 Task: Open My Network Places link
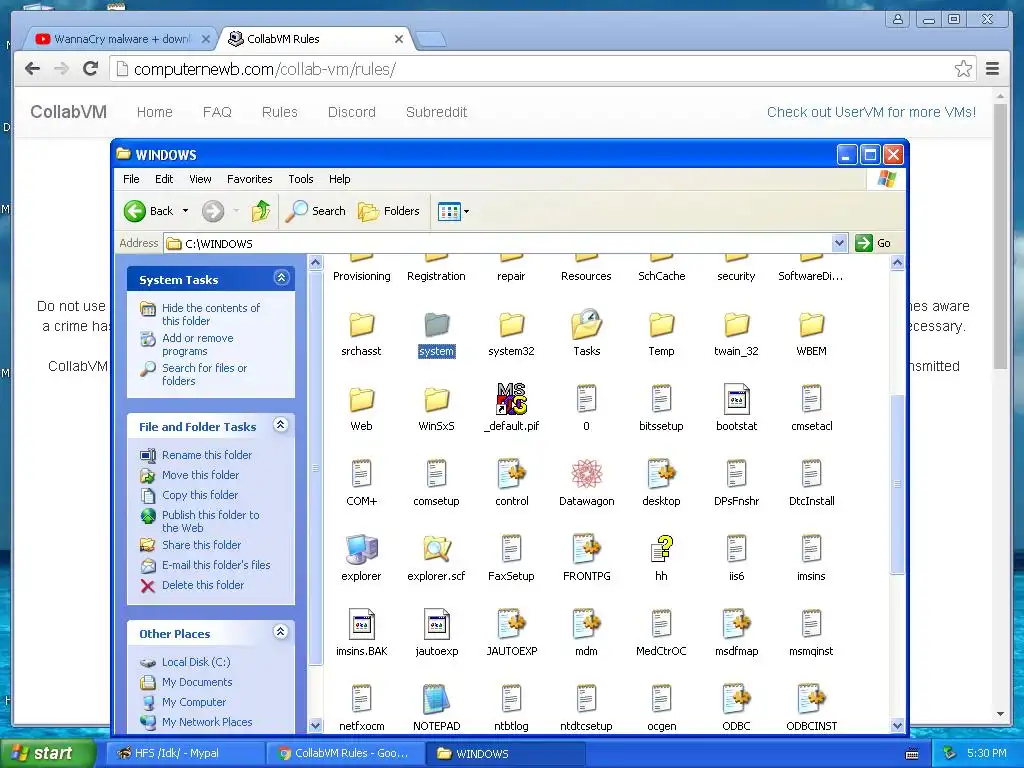click(x=207, y=722)
